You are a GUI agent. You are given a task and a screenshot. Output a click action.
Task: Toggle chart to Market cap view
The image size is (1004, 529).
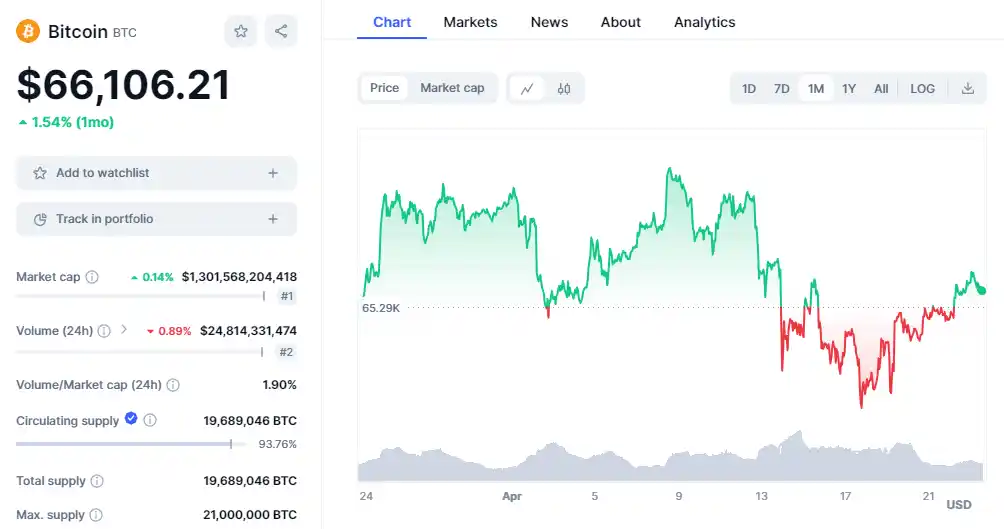[x=452, y=88]
